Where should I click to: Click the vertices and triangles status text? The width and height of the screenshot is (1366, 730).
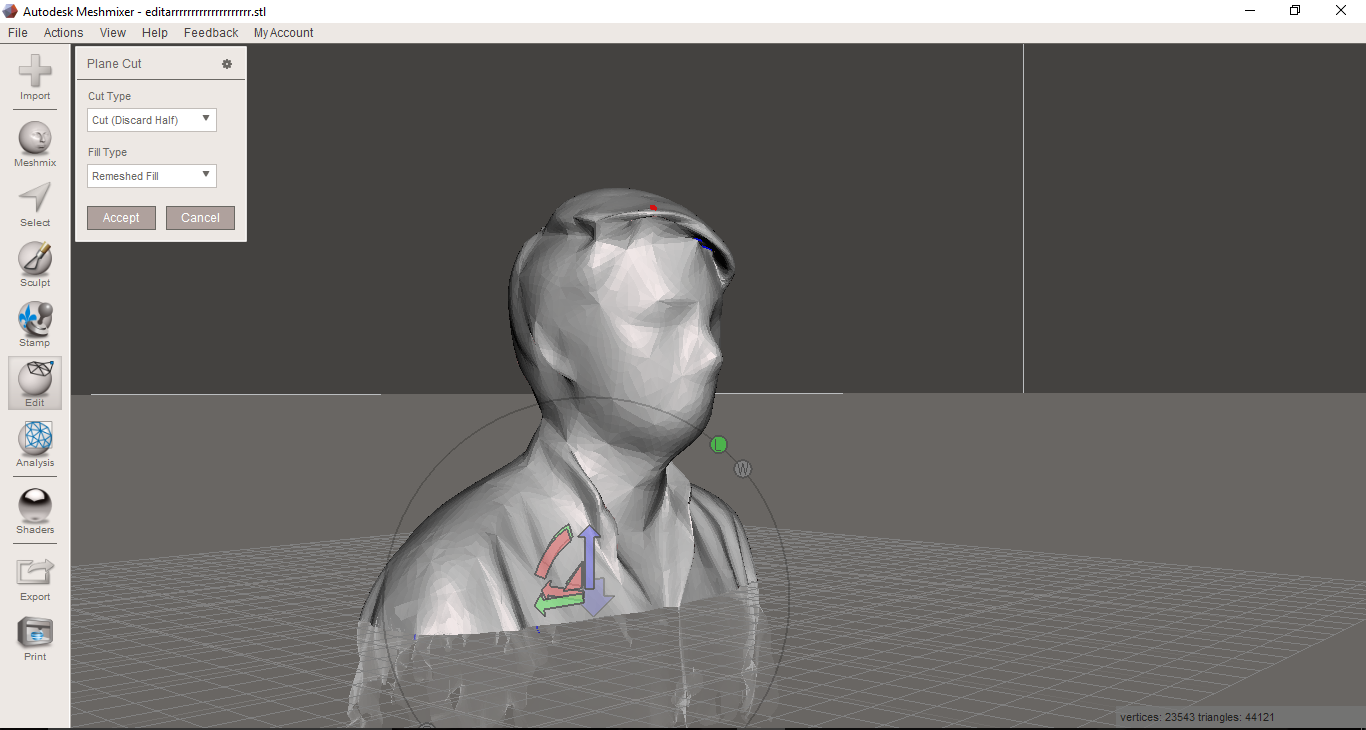pos(1197,717)
